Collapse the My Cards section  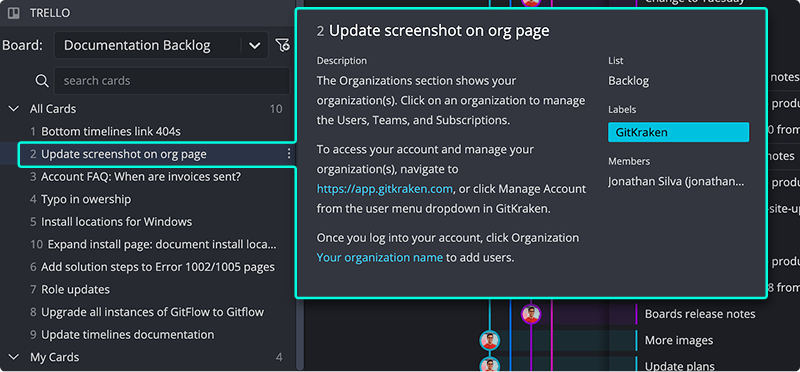click(x=14, y=357)
